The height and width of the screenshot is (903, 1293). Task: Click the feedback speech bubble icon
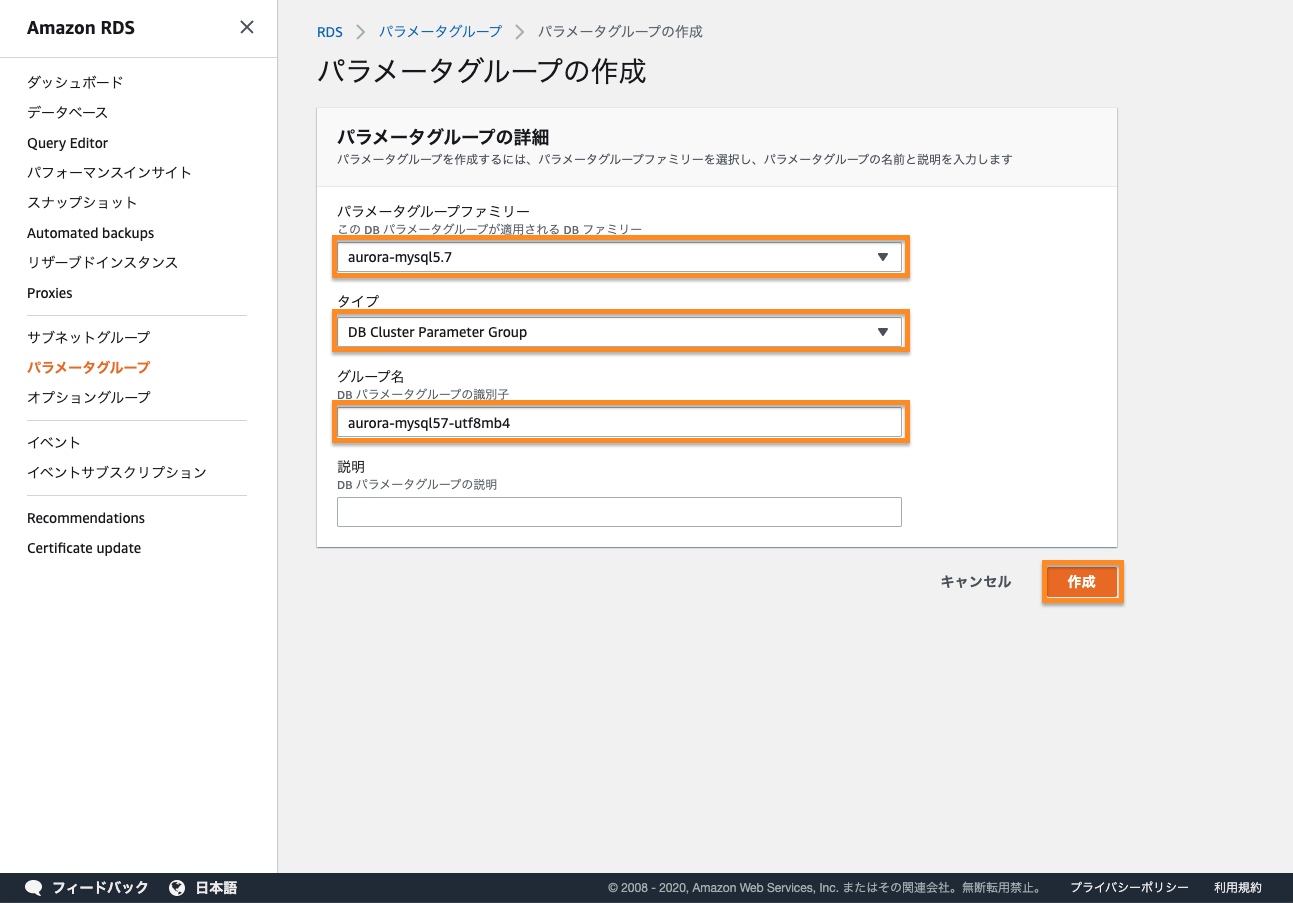[34, 887]
